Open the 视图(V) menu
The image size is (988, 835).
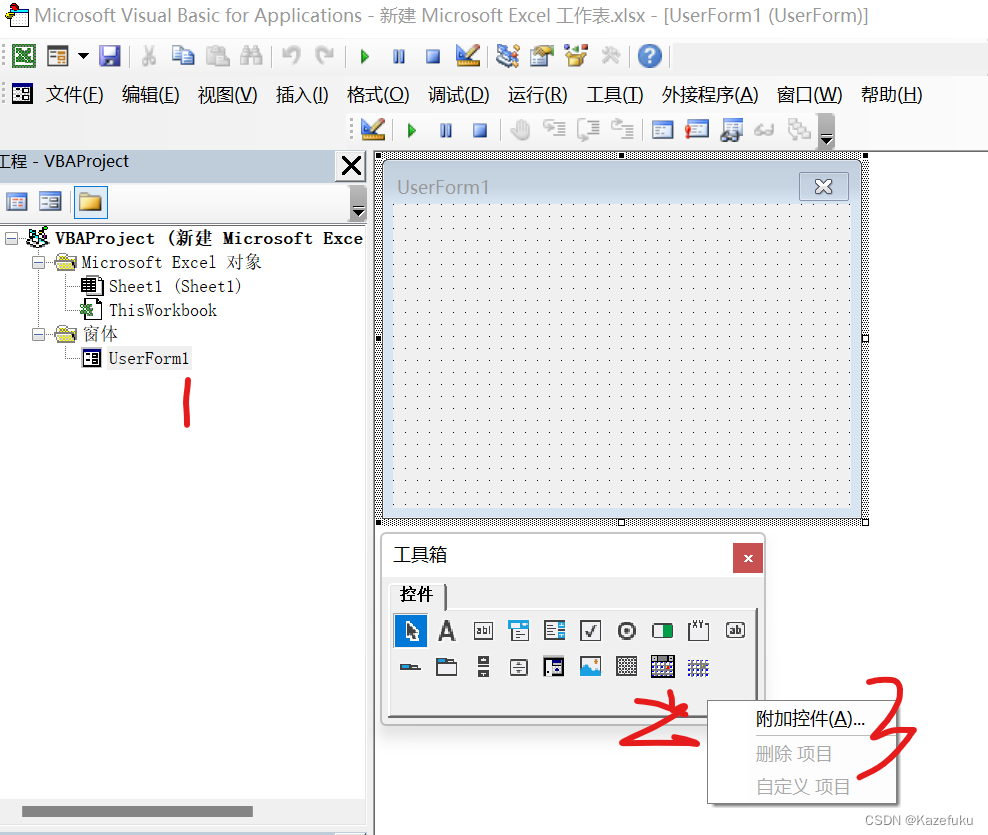tap(227, 95)
